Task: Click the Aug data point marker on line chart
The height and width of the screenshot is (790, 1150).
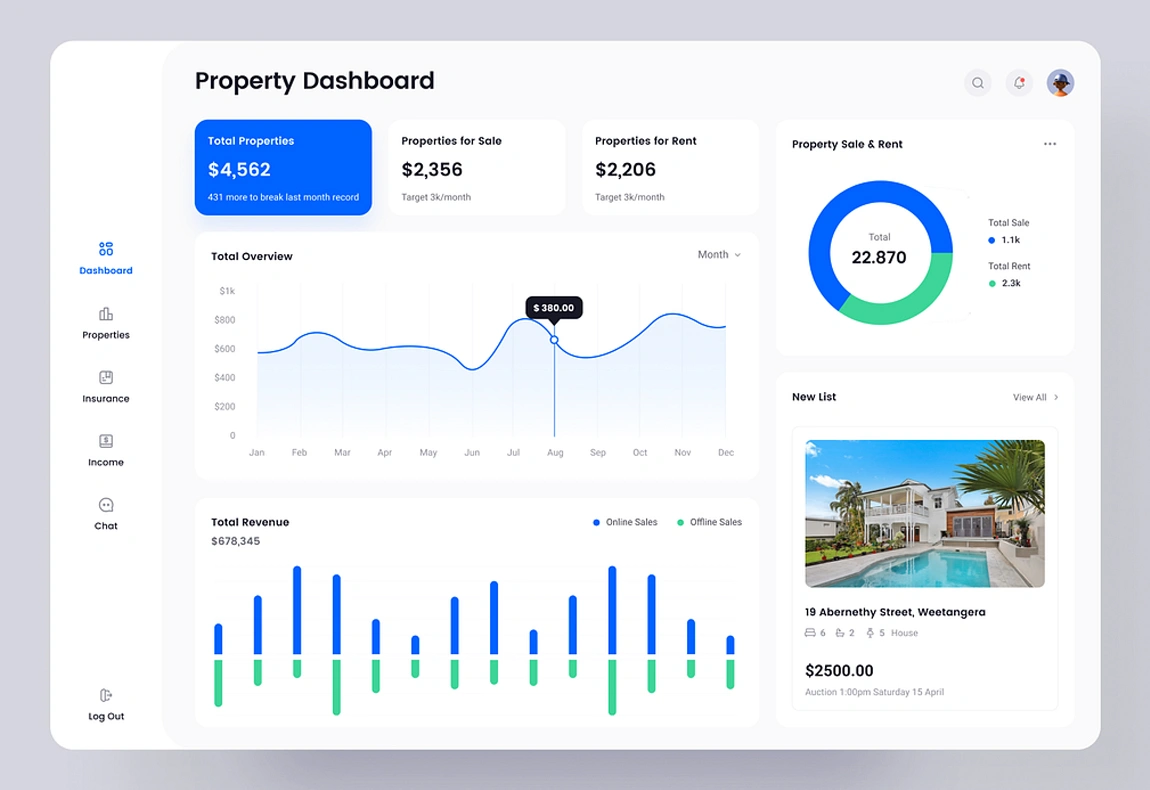Action: [555, 340]
